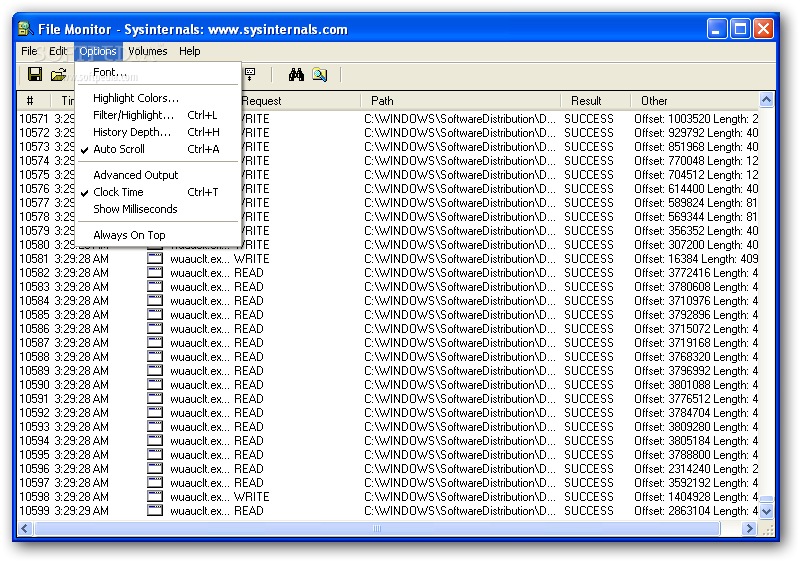The width and height of the screenshot is (800, 562).
Task: Click the path cell in row 10588
Action: (x=460, y=356)
